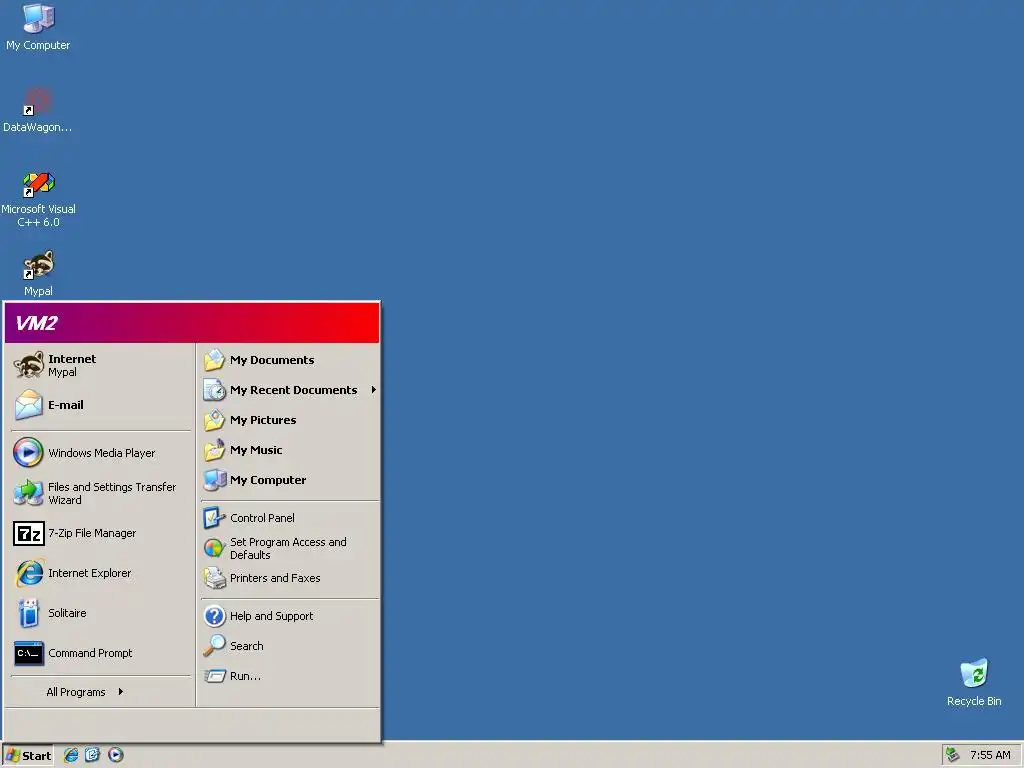Click the E-mail envelope icon
Viewport: 1024px width, 768px height.
pyautogui.click(x=29, y=405)
